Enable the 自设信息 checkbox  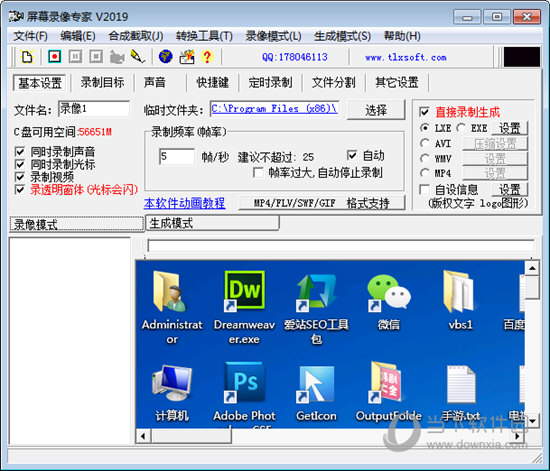tap(424, 190)
